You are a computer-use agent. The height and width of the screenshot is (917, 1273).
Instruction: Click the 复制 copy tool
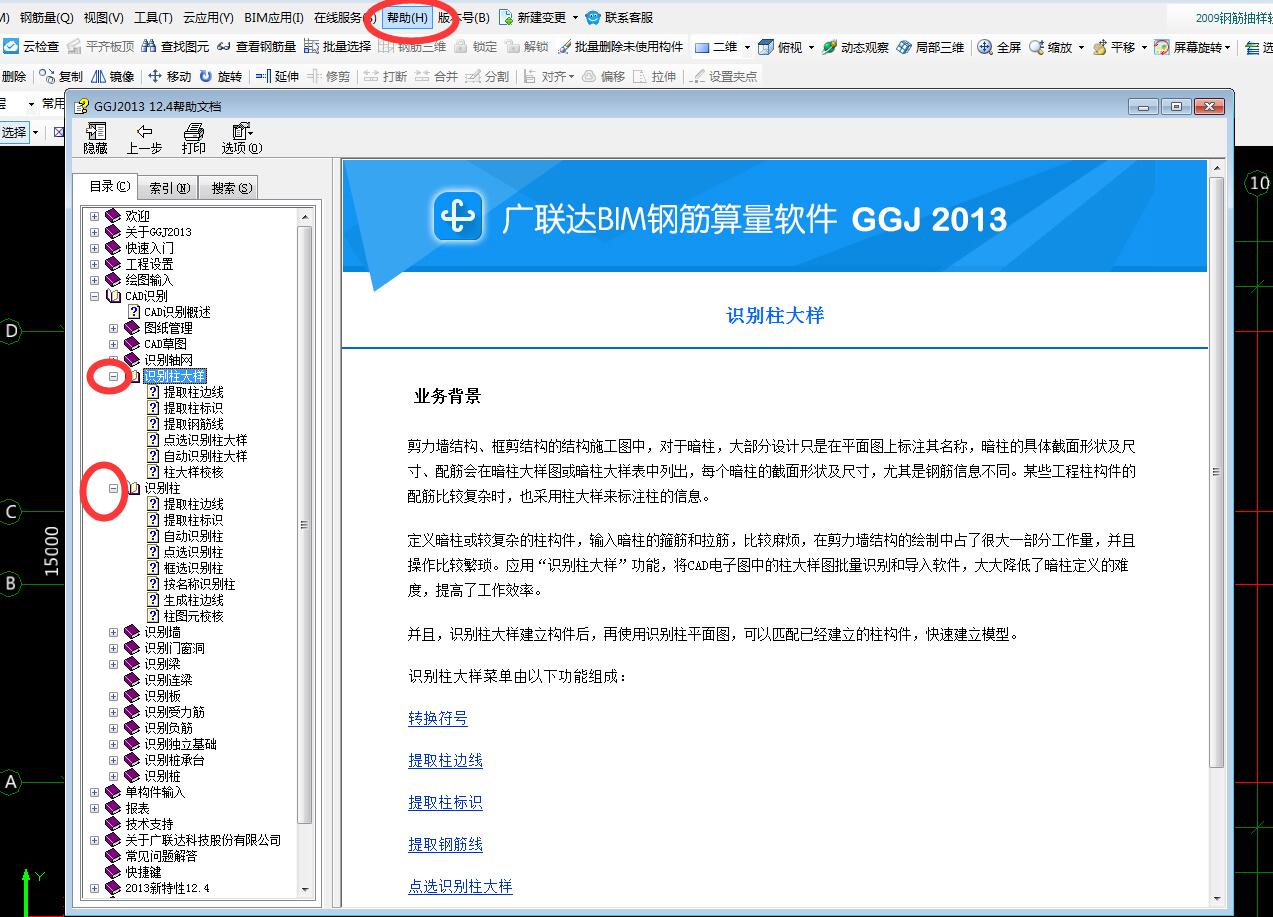(x=62, y=76)
